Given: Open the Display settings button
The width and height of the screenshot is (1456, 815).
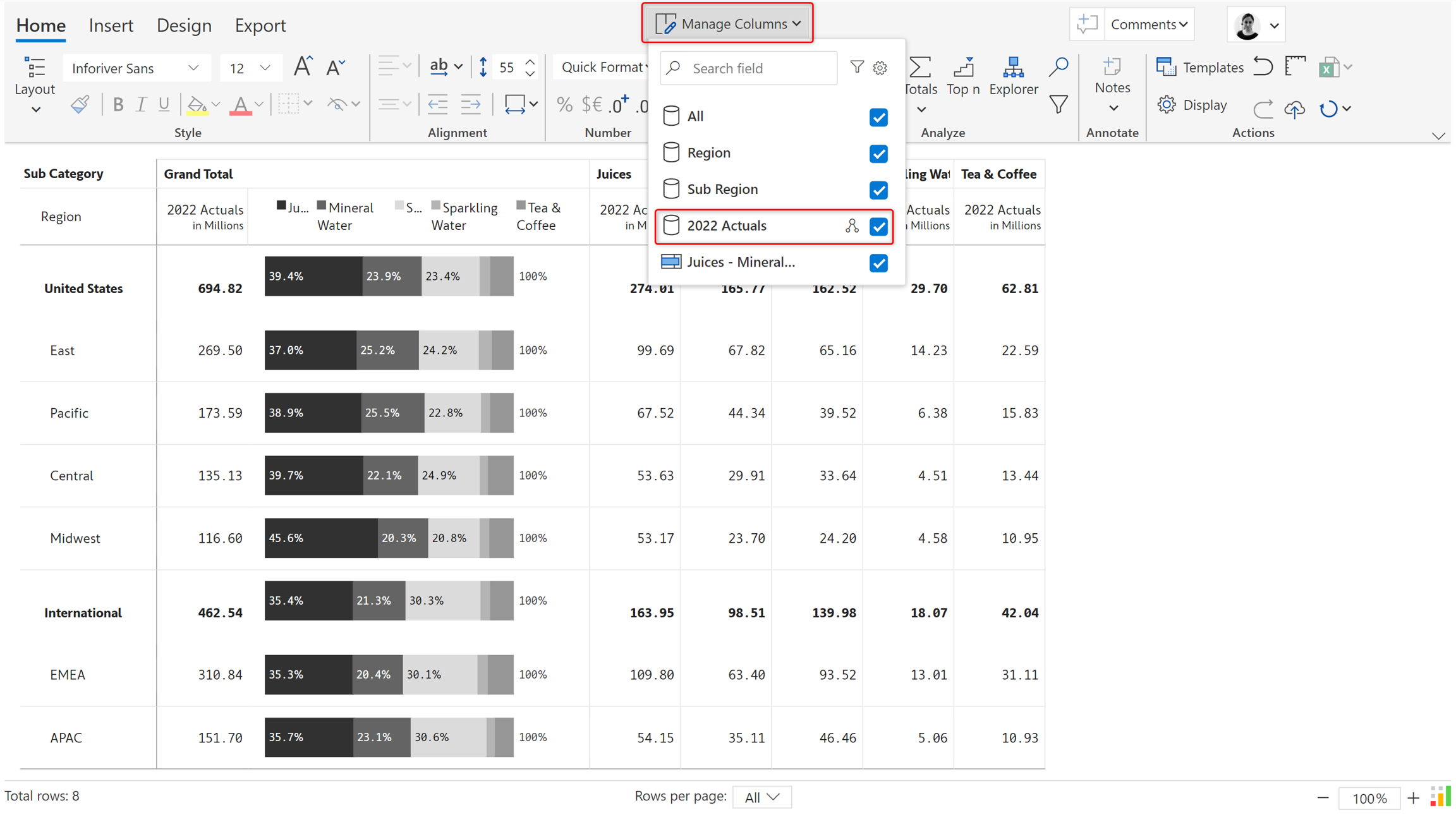Looking at the screenshot, I should [x=1192, y=105].
